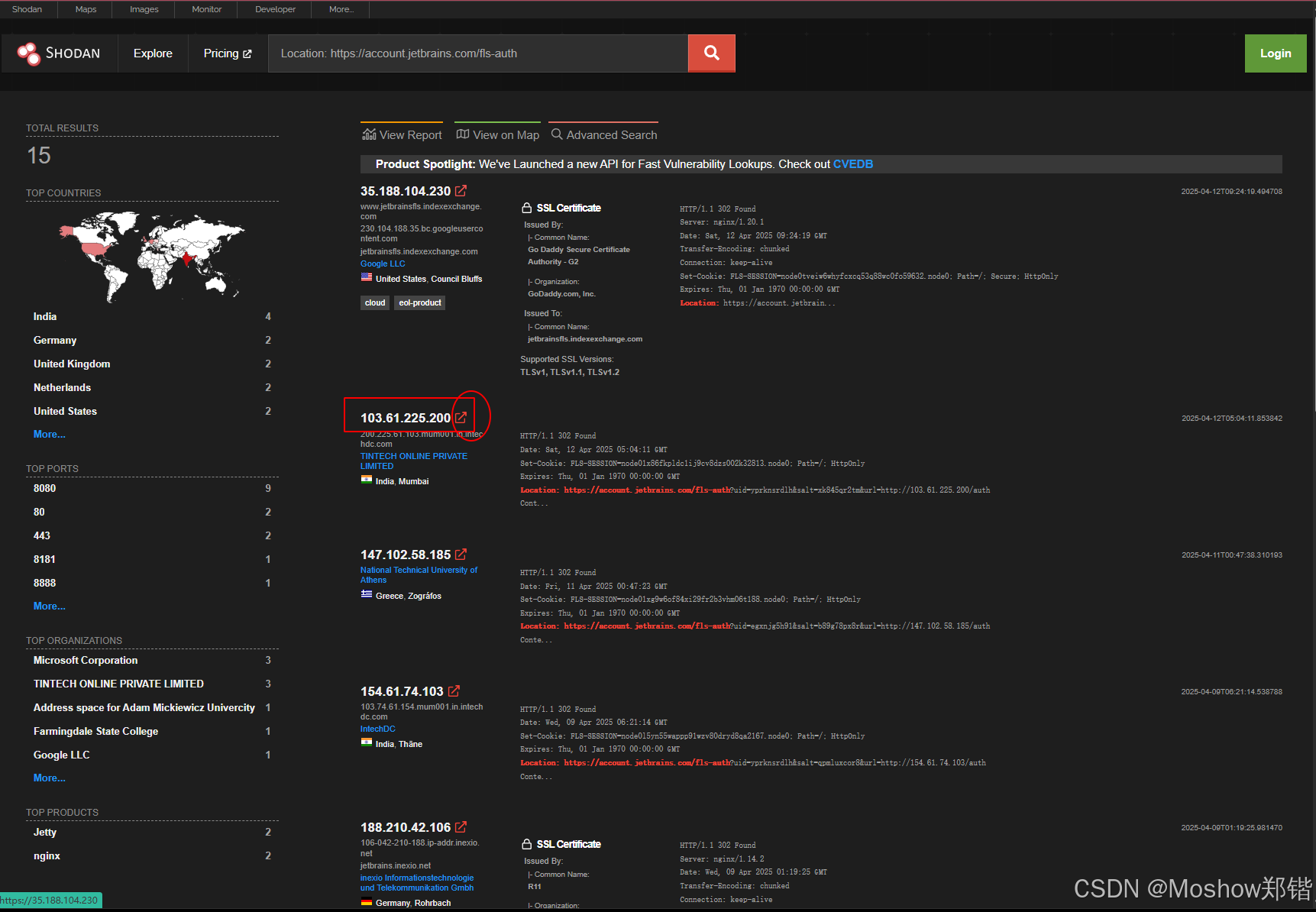The width and height of the screenshot is (1316, 912).
Task: Open host 147.102.58.185 details
Action: [x=406, y=555]
